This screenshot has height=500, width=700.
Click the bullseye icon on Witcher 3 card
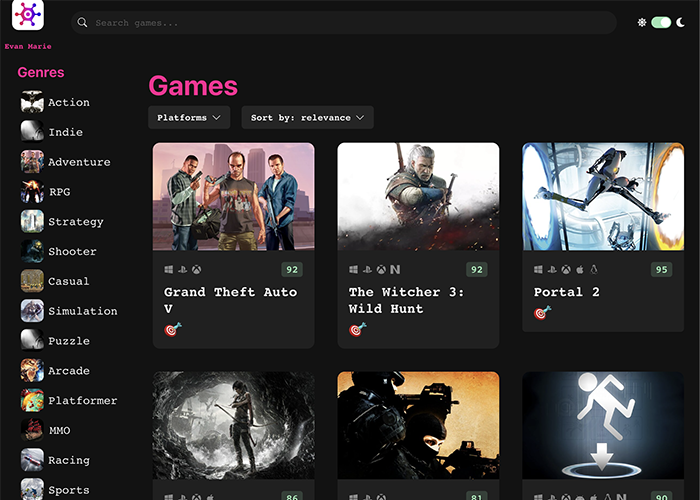click(358, 329)
